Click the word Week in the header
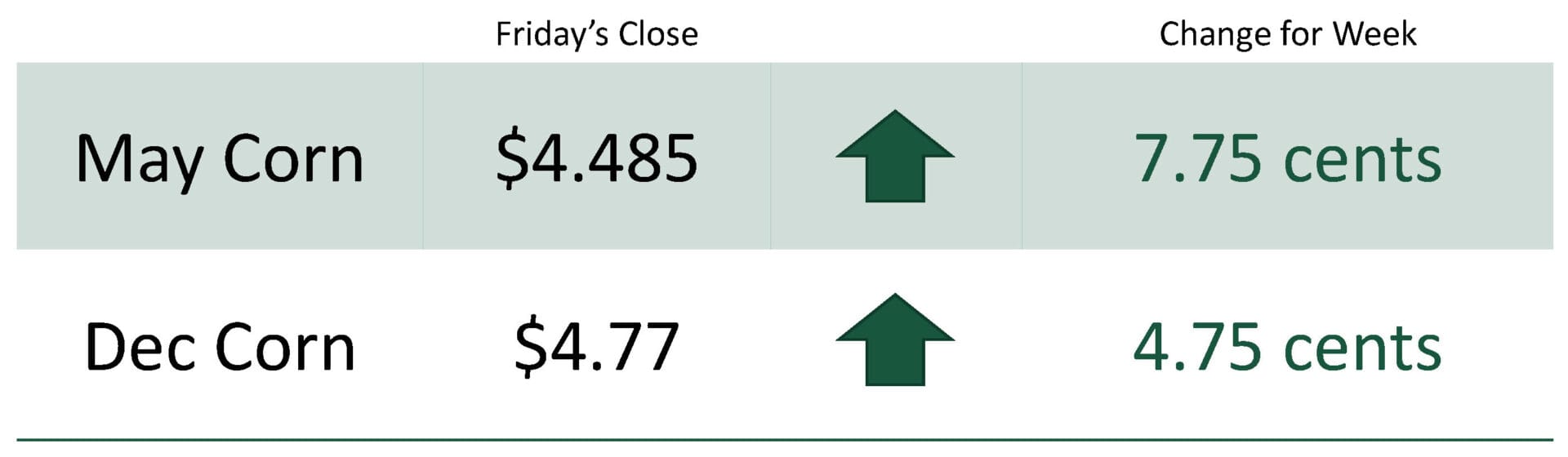The width and height of the screenshot is (1568, 457). pyautogui.click(x=1374, y=34)
